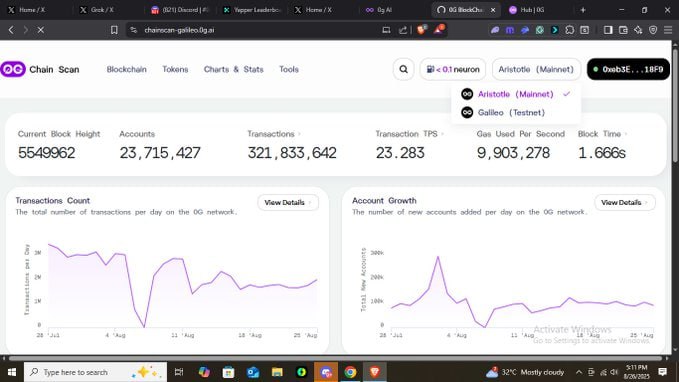The width and height of the screenshot is (679, 382).
Task: Open the Tokens menu item
Action: tap(175, 69)
